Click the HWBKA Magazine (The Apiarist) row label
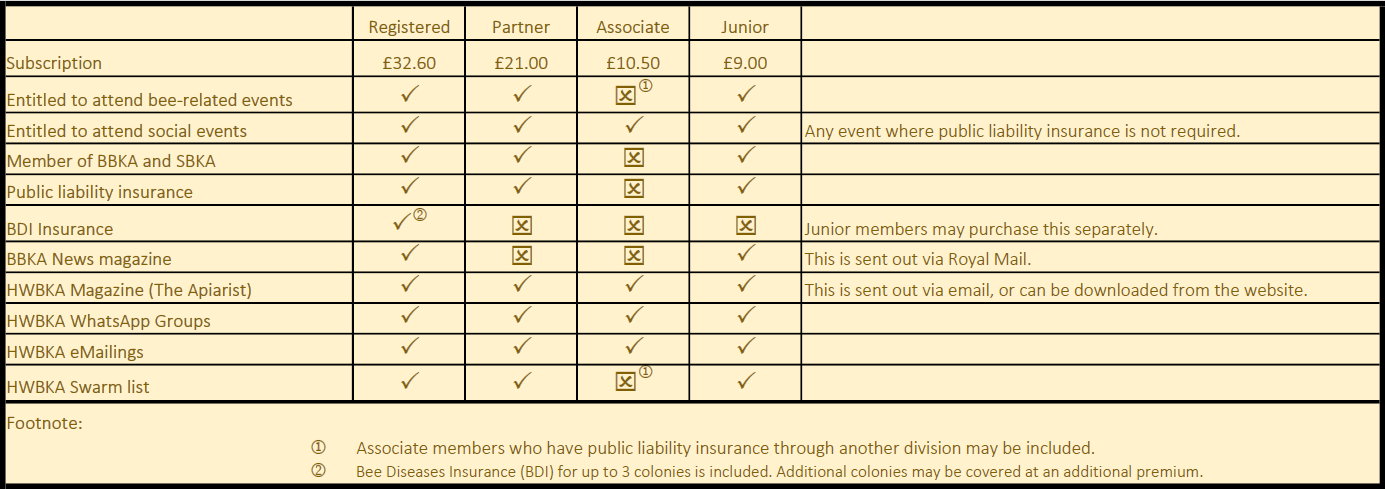1385x489 pixels. tap(129, 290)
